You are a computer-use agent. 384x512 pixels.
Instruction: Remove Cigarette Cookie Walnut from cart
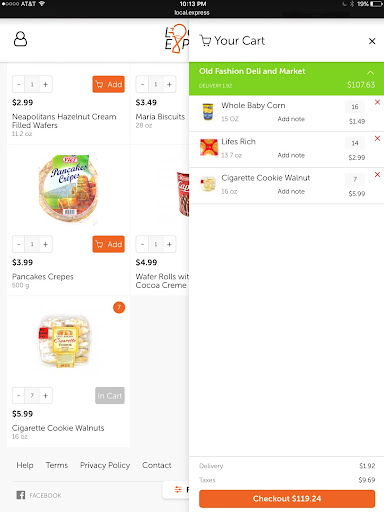[x=377, y=174]
